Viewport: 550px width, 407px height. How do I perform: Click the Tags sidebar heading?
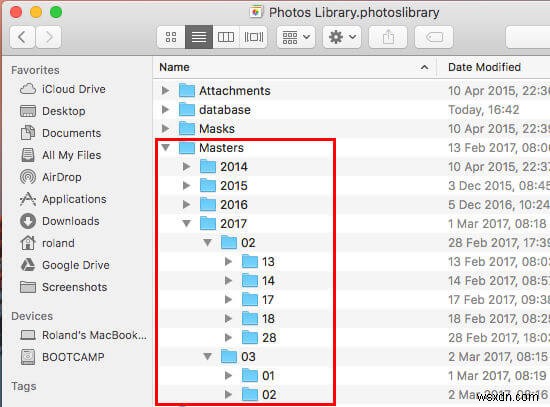tap(24, 386)
